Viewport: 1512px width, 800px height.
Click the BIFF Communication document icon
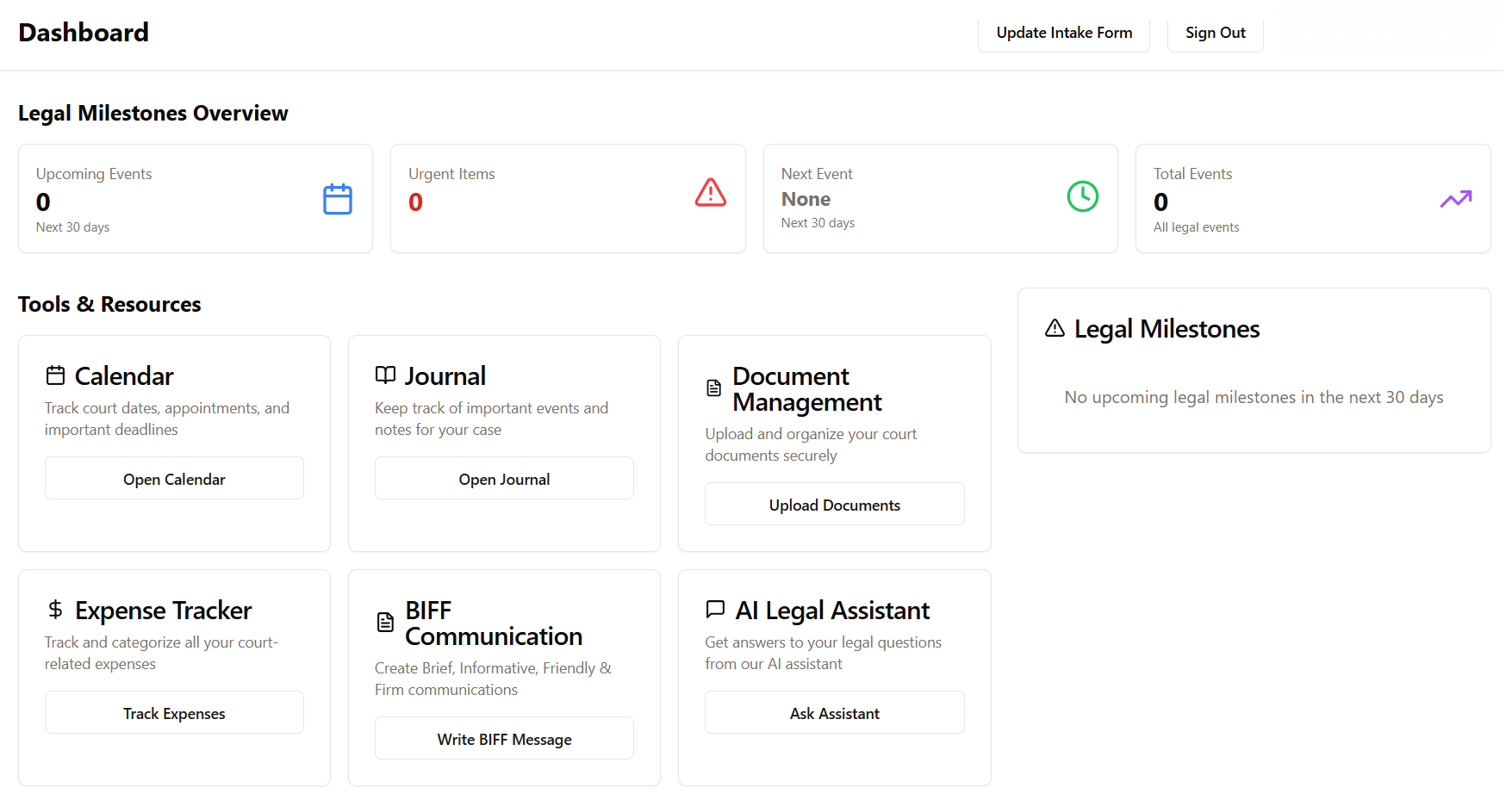(x=384, y=622)
